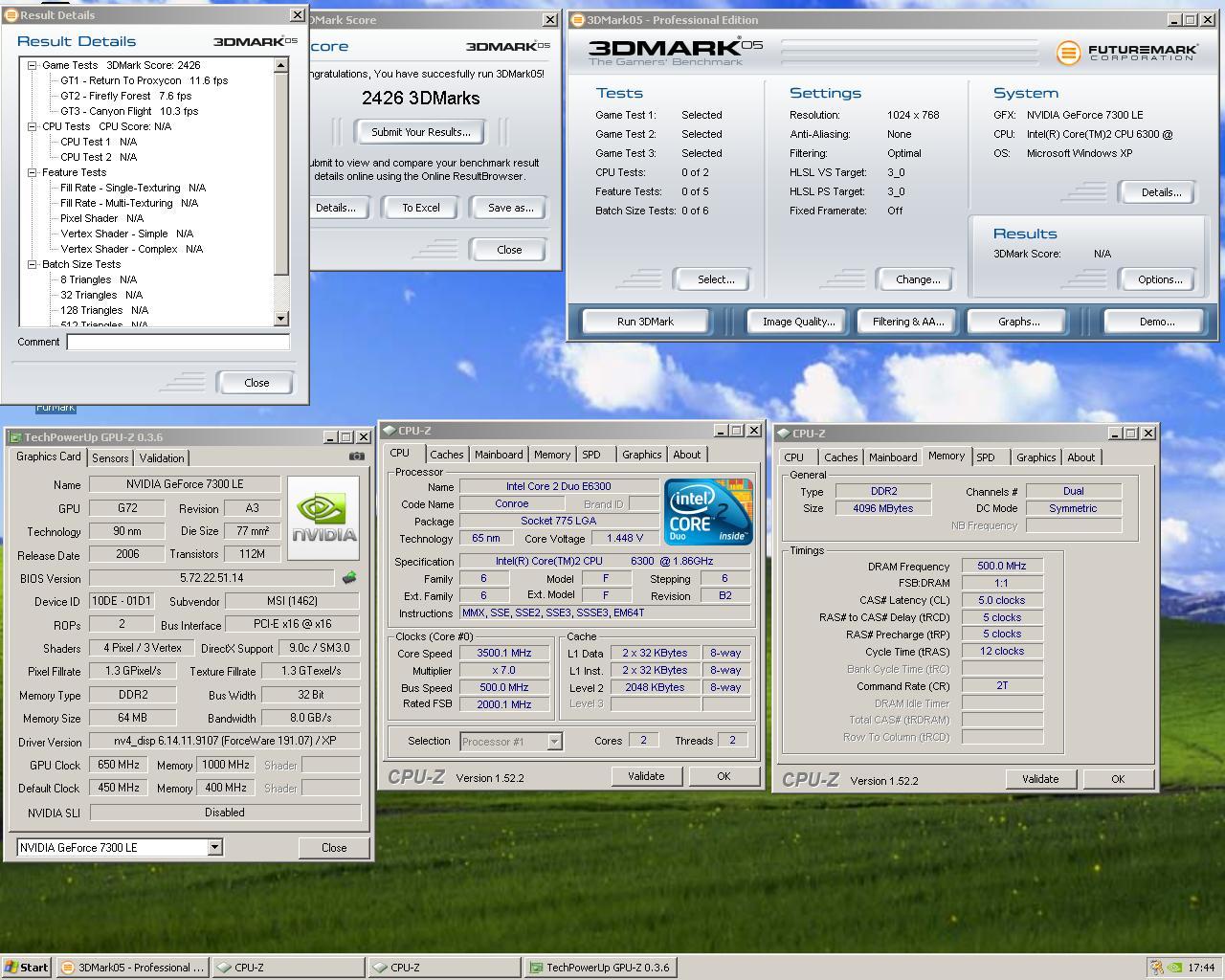Click the Result Details scrollbar down arrow
1225x980 pixels.
(x=280, y=319)
